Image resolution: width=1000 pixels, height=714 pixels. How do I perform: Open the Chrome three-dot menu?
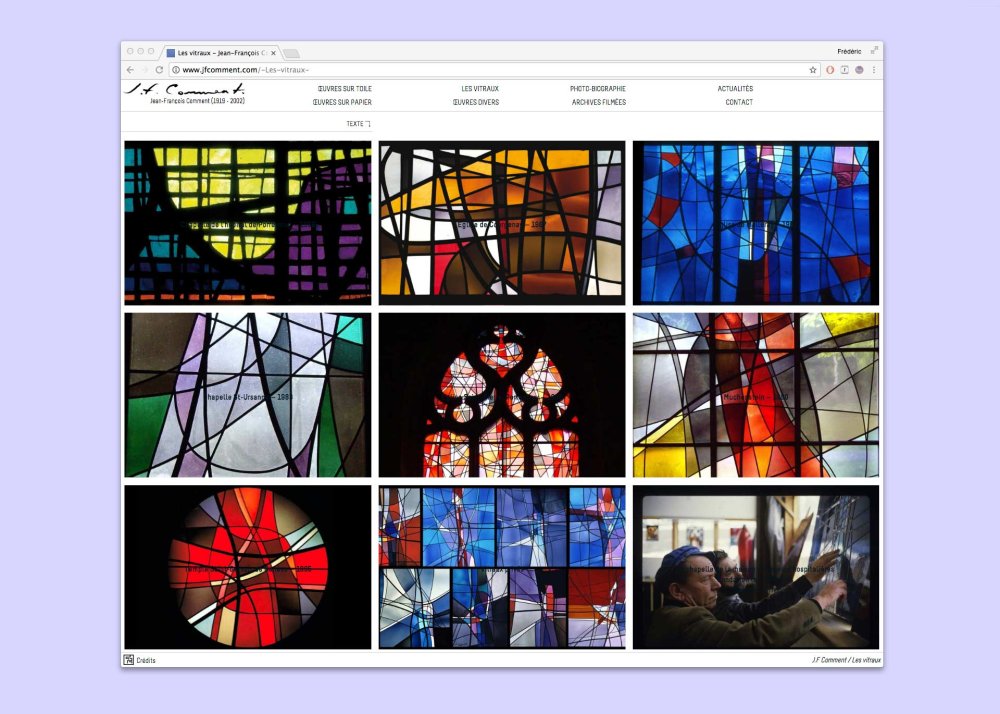[x=874, y=70]
